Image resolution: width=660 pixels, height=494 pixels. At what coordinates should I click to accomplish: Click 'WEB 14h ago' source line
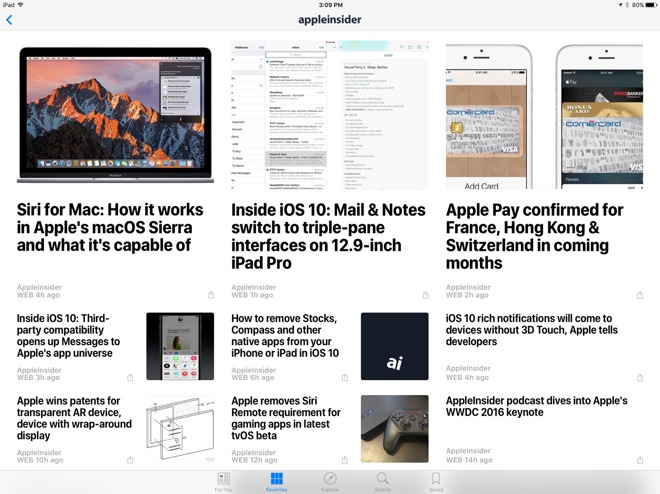469,460
